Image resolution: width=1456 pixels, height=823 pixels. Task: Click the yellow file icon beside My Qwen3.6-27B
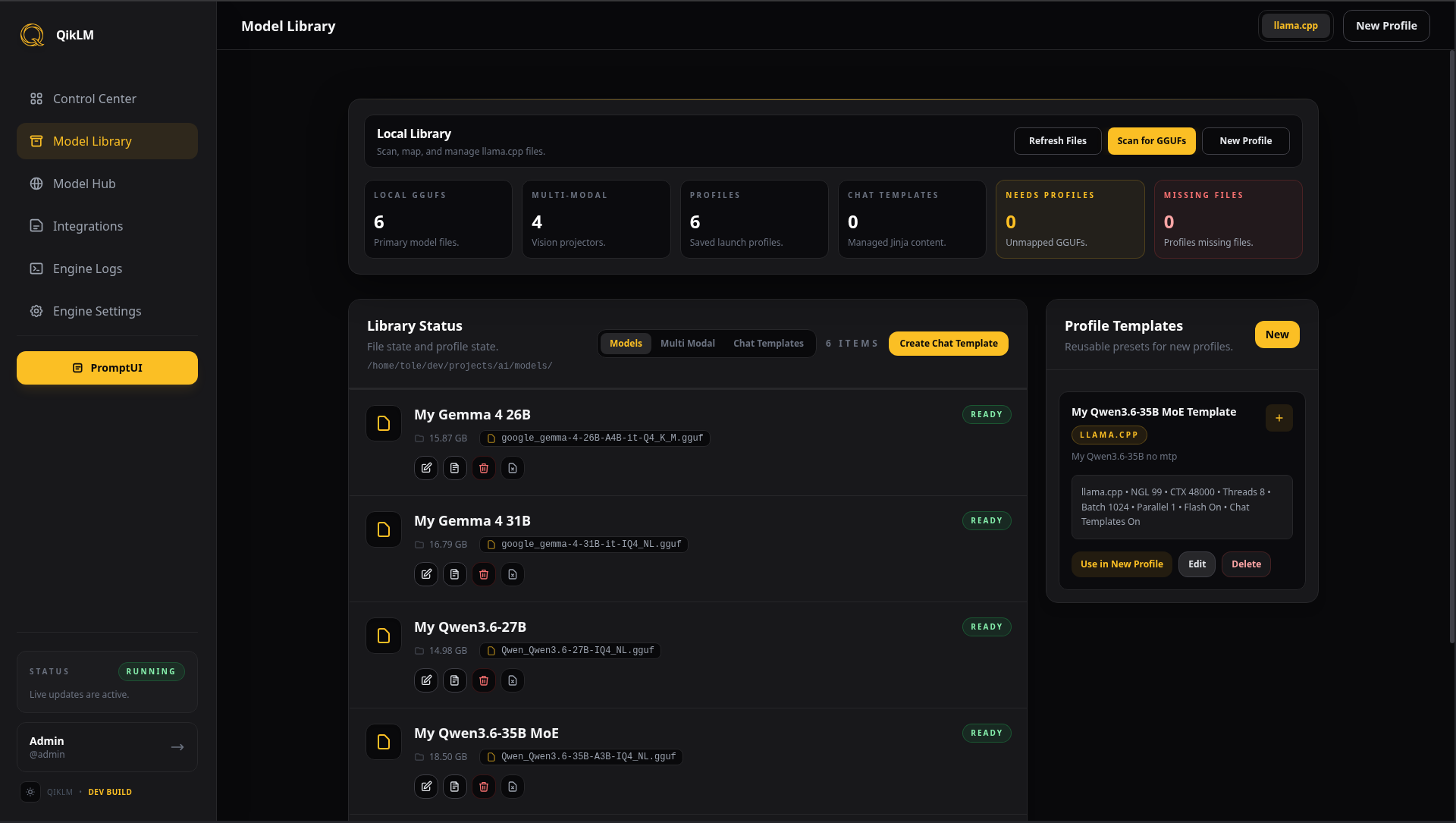click(384, 636)
